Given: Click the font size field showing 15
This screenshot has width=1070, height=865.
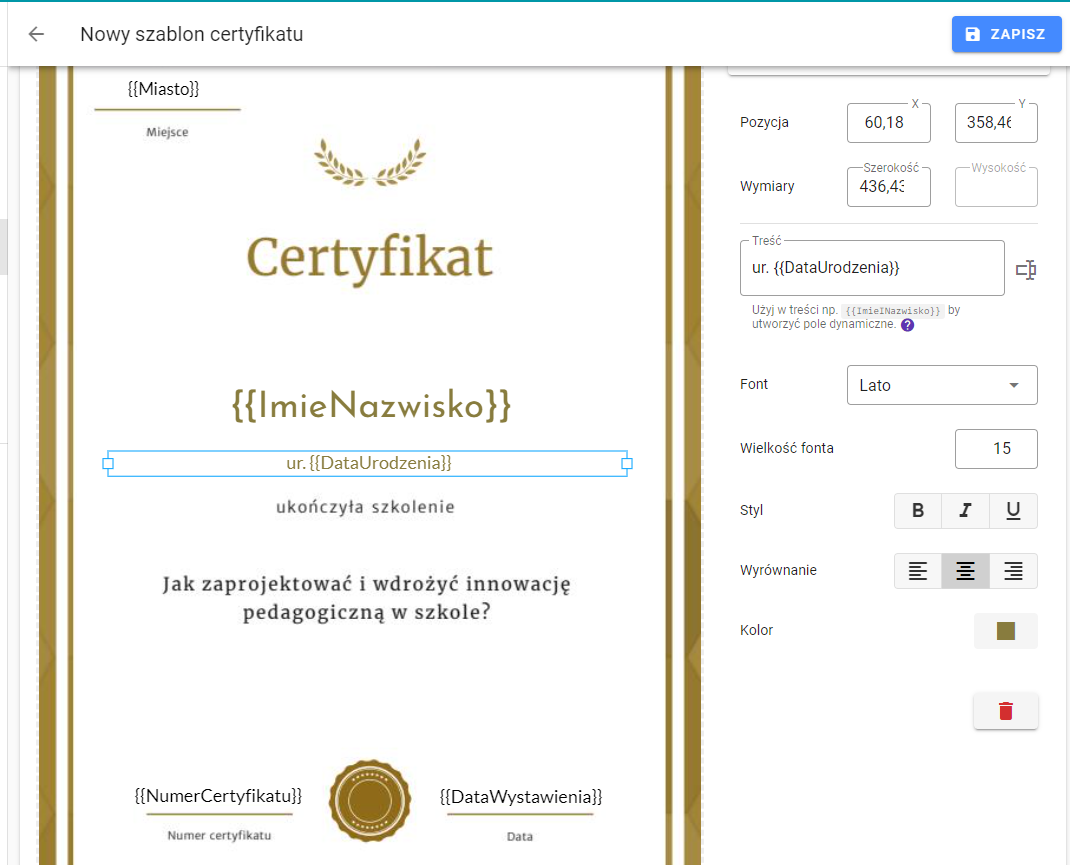Looking at the screenshot, I should [996, 448].
